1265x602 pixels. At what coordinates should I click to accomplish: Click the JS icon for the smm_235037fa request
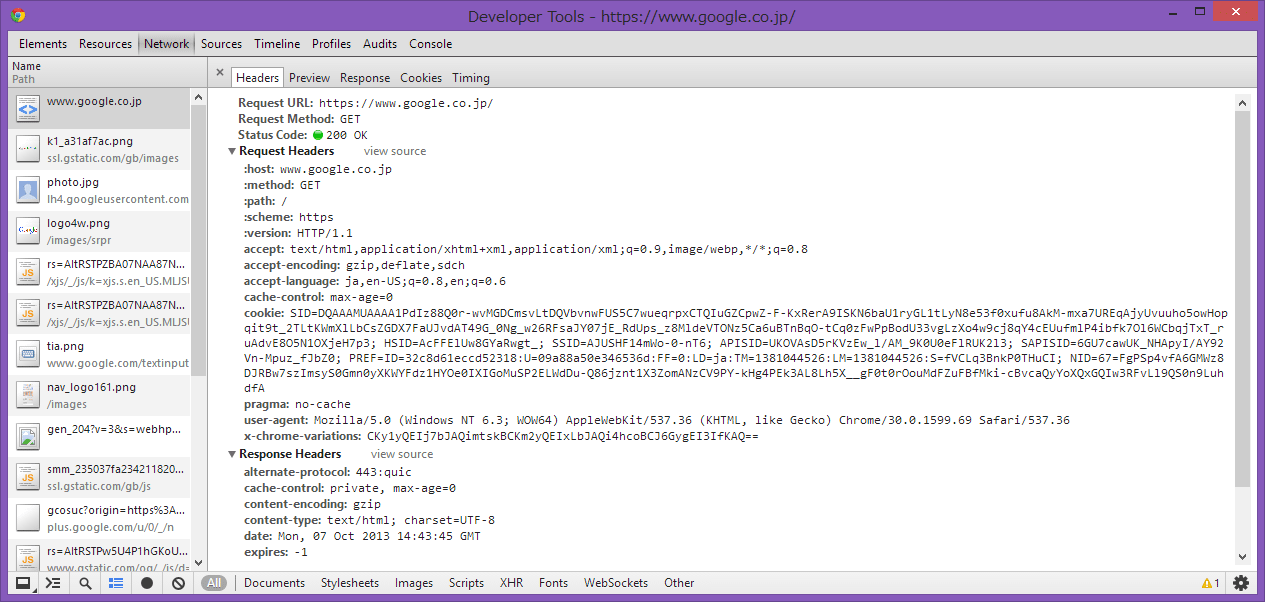28,477
